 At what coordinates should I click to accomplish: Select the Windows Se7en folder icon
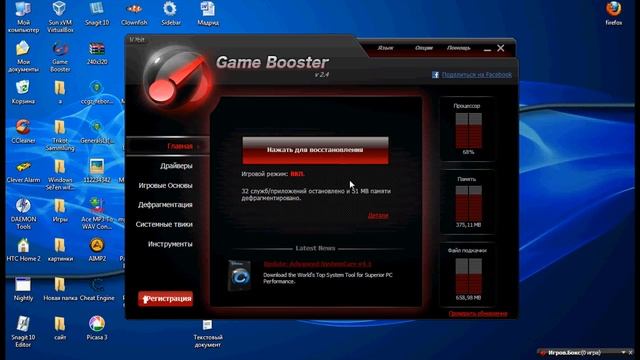click(x=60, y=175)
